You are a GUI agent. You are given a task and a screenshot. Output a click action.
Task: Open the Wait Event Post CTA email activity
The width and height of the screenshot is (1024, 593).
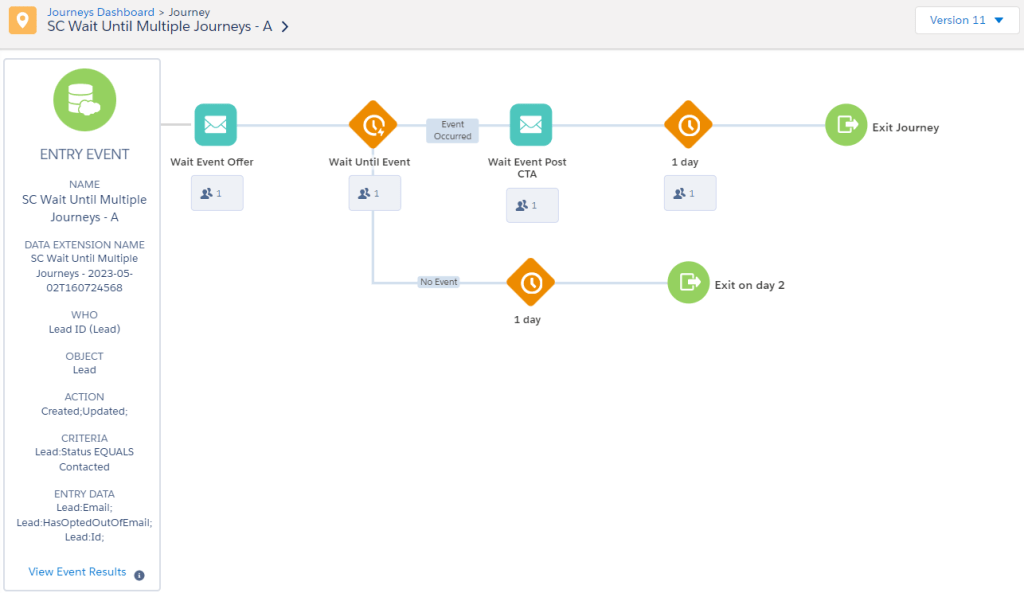pos(531,125)
